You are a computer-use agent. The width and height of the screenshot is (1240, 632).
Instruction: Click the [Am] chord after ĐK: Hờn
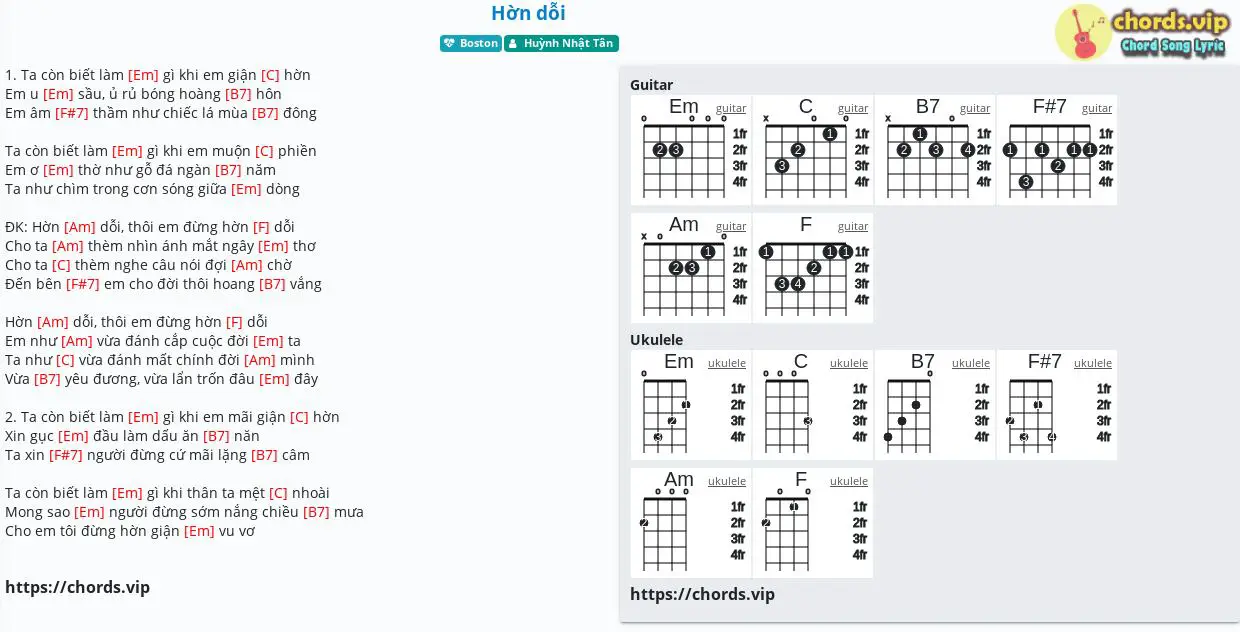click(x=80, y=227)
